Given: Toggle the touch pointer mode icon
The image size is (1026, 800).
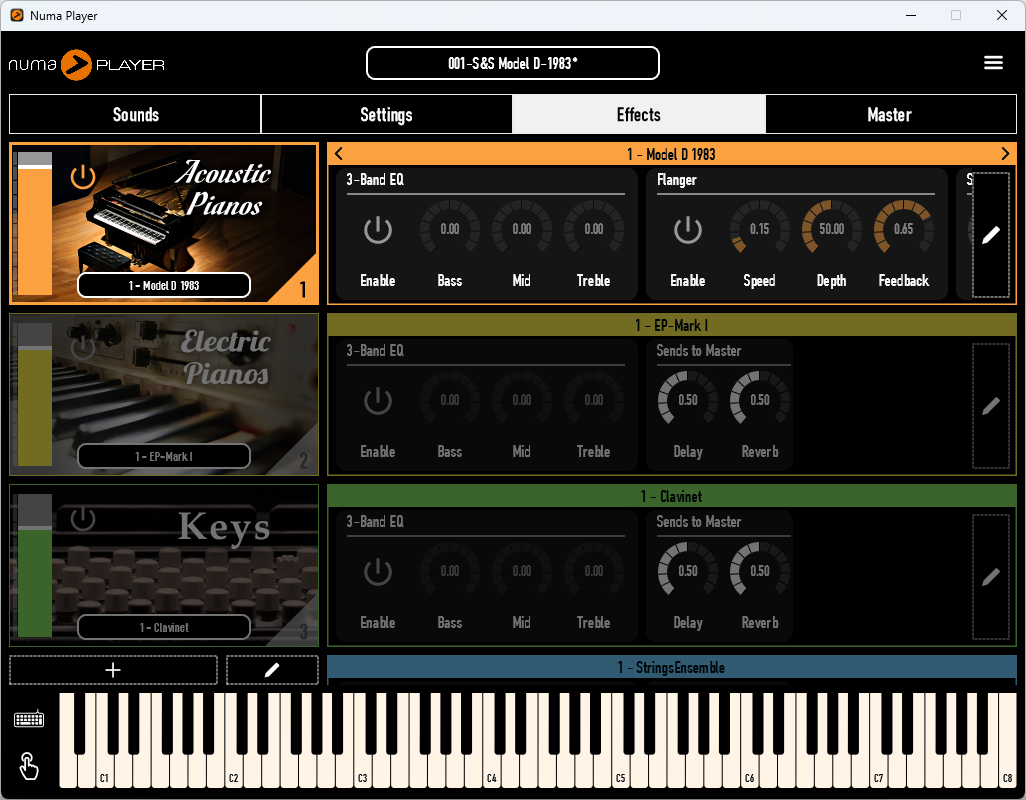Looking at the screenshot, I should pyautogui.click(x=28, y=765).
